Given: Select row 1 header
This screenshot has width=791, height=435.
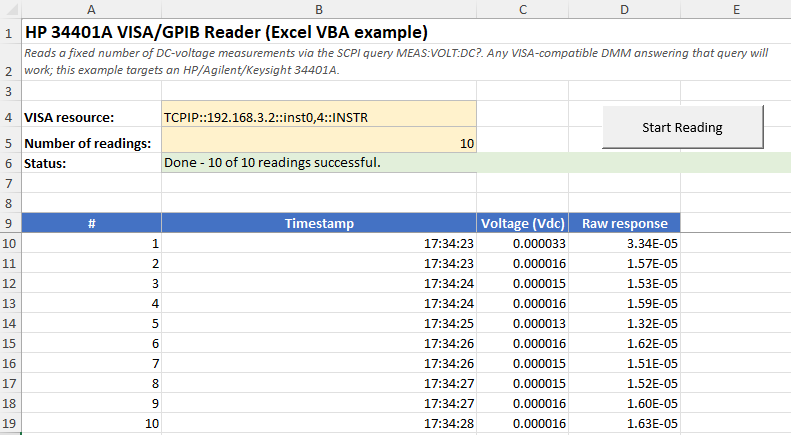Looking at the screenshot, I should [x=10, y=32].
